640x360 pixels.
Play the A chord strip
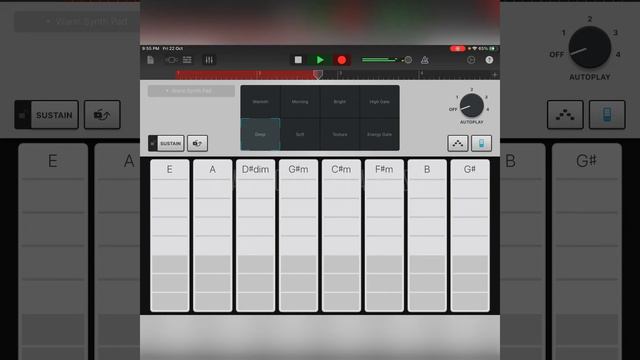pos(213,236)
